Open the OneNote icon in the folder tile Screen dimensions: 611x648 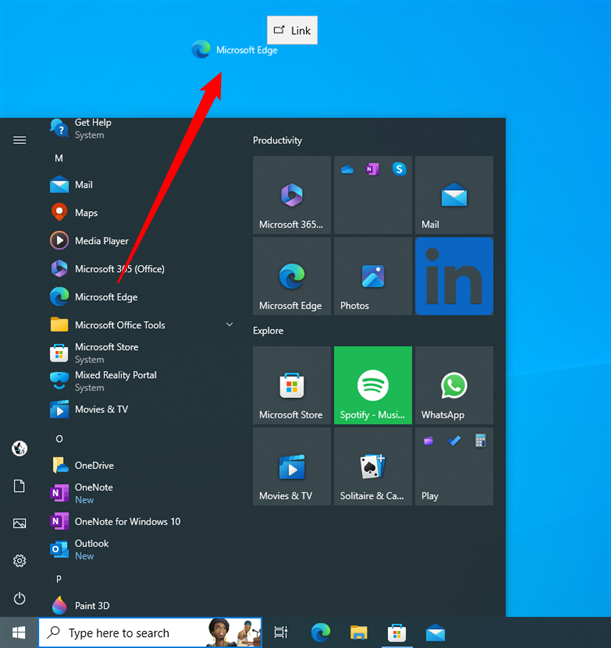373,169
